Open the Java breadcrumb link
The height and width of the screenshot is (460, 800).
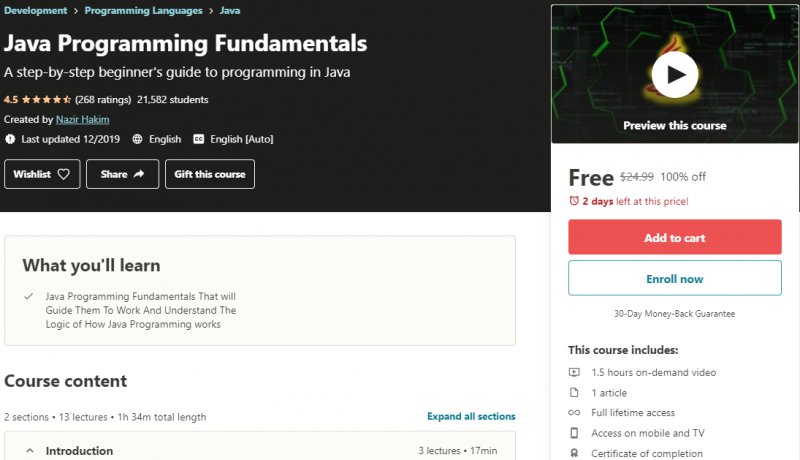[230, 11]
